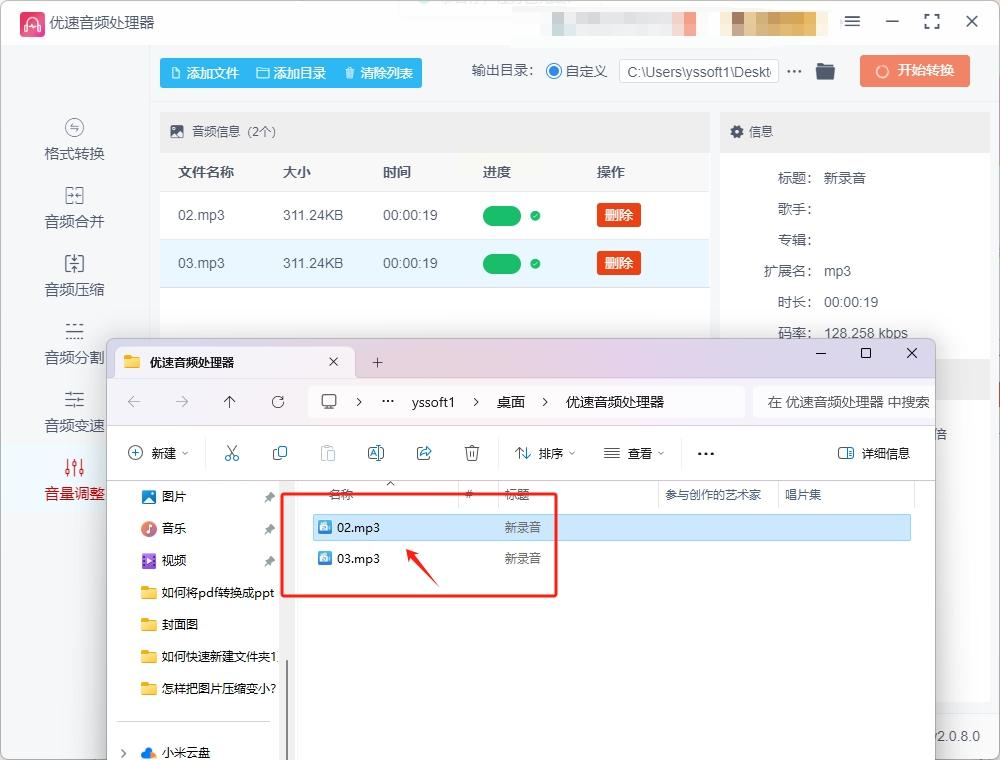Click yssoft1 in the breadcrumb
Image resolution: width=1000 pixels, height=760 pixels.
coord(433,402)
